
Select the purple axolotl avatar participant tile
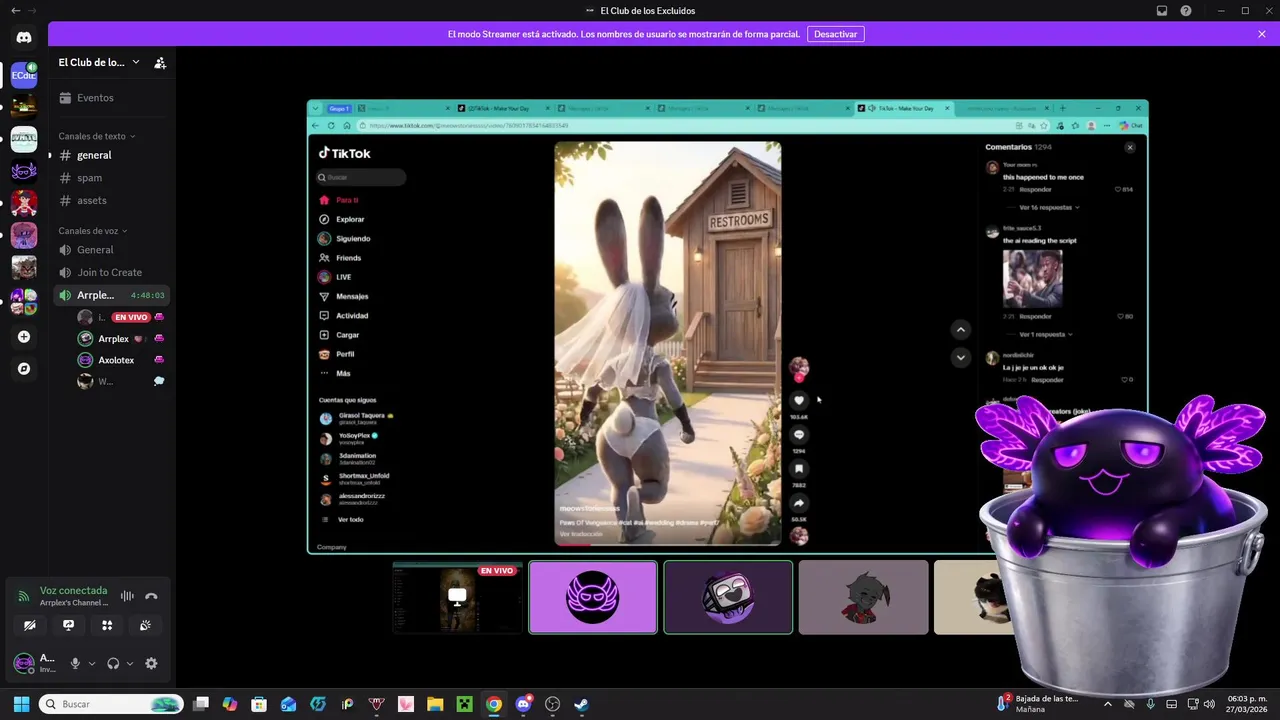(x=593, y=597)
